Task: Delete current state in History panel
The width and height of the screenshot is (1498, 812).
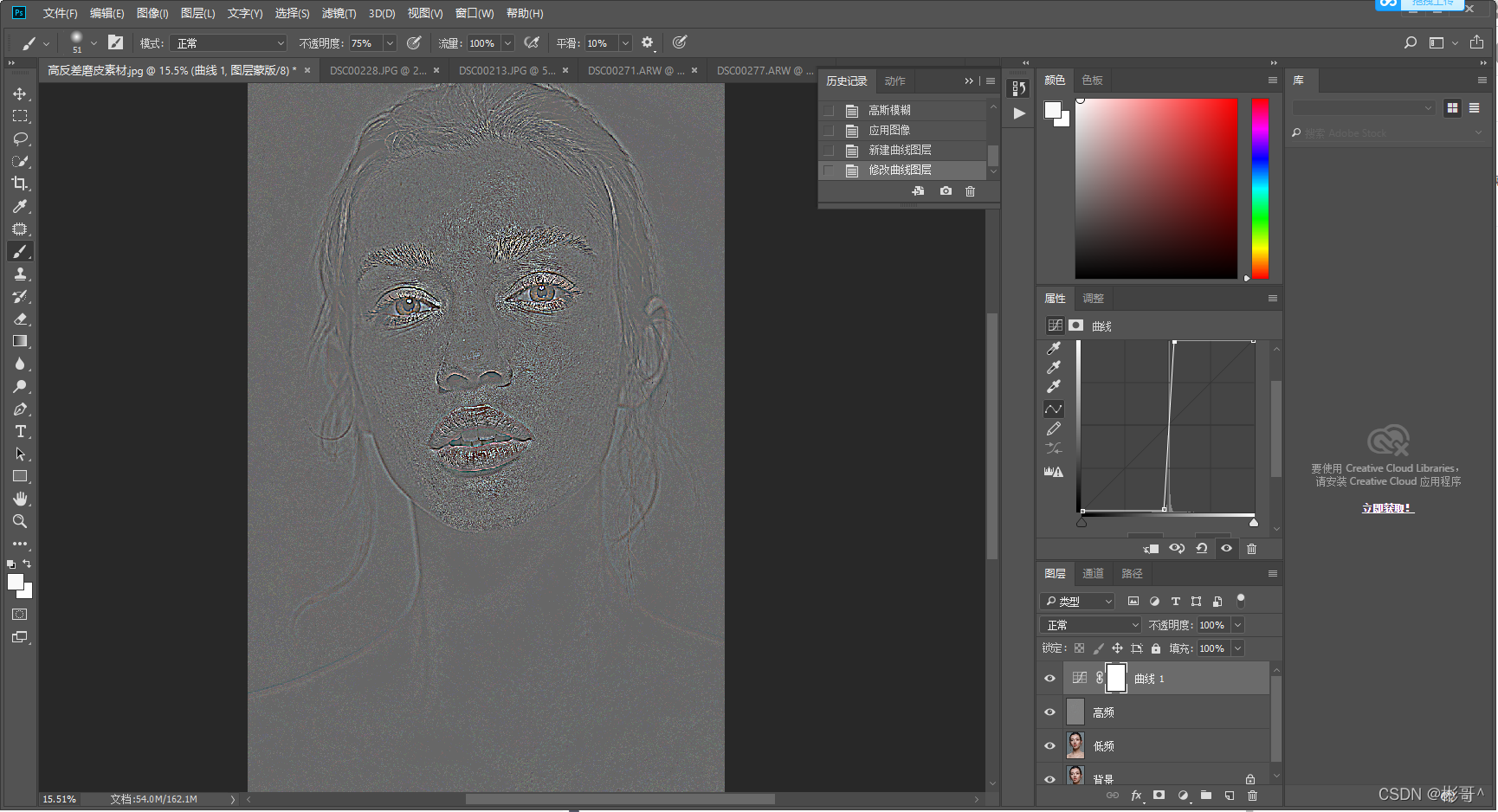Action: click(x=970, y=191)
